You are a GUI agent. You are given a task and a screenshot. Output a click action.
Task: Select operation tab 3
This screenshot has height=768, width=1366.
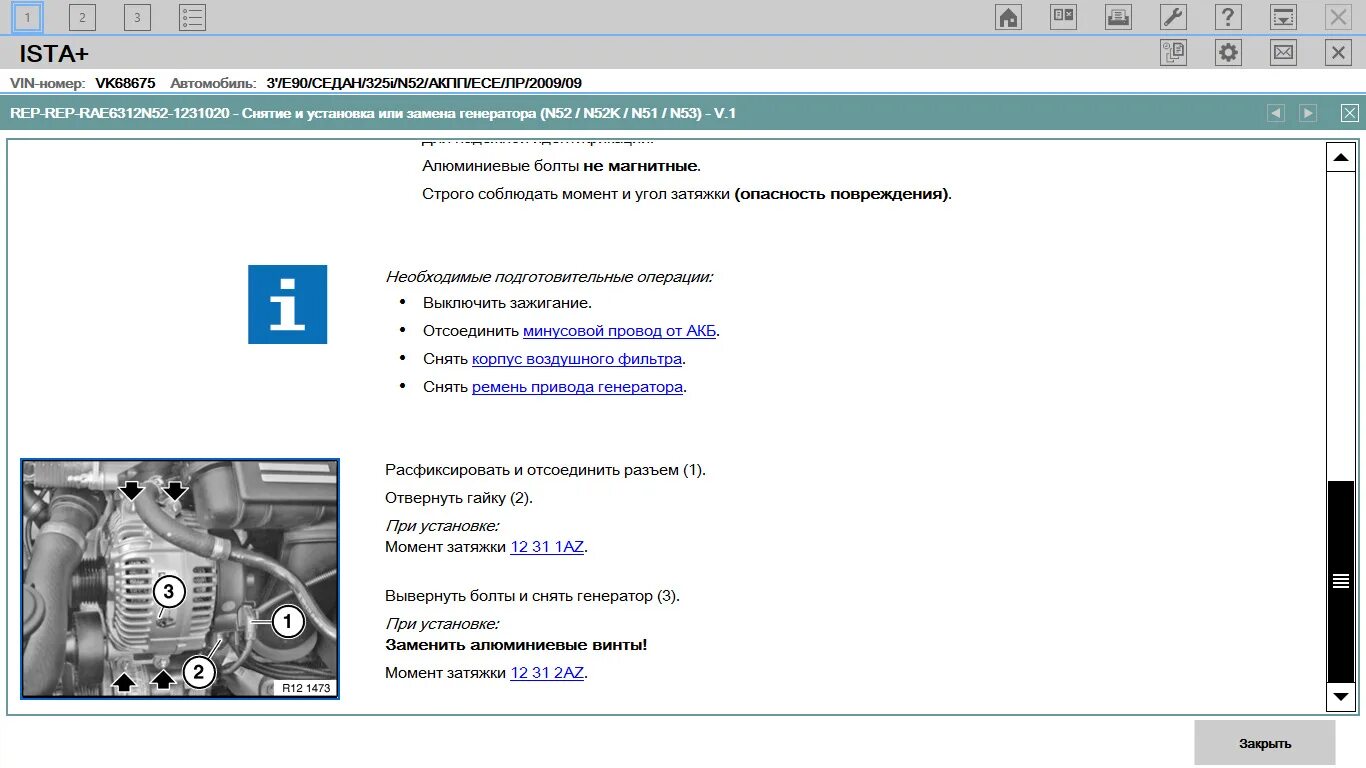coord(137,17)
